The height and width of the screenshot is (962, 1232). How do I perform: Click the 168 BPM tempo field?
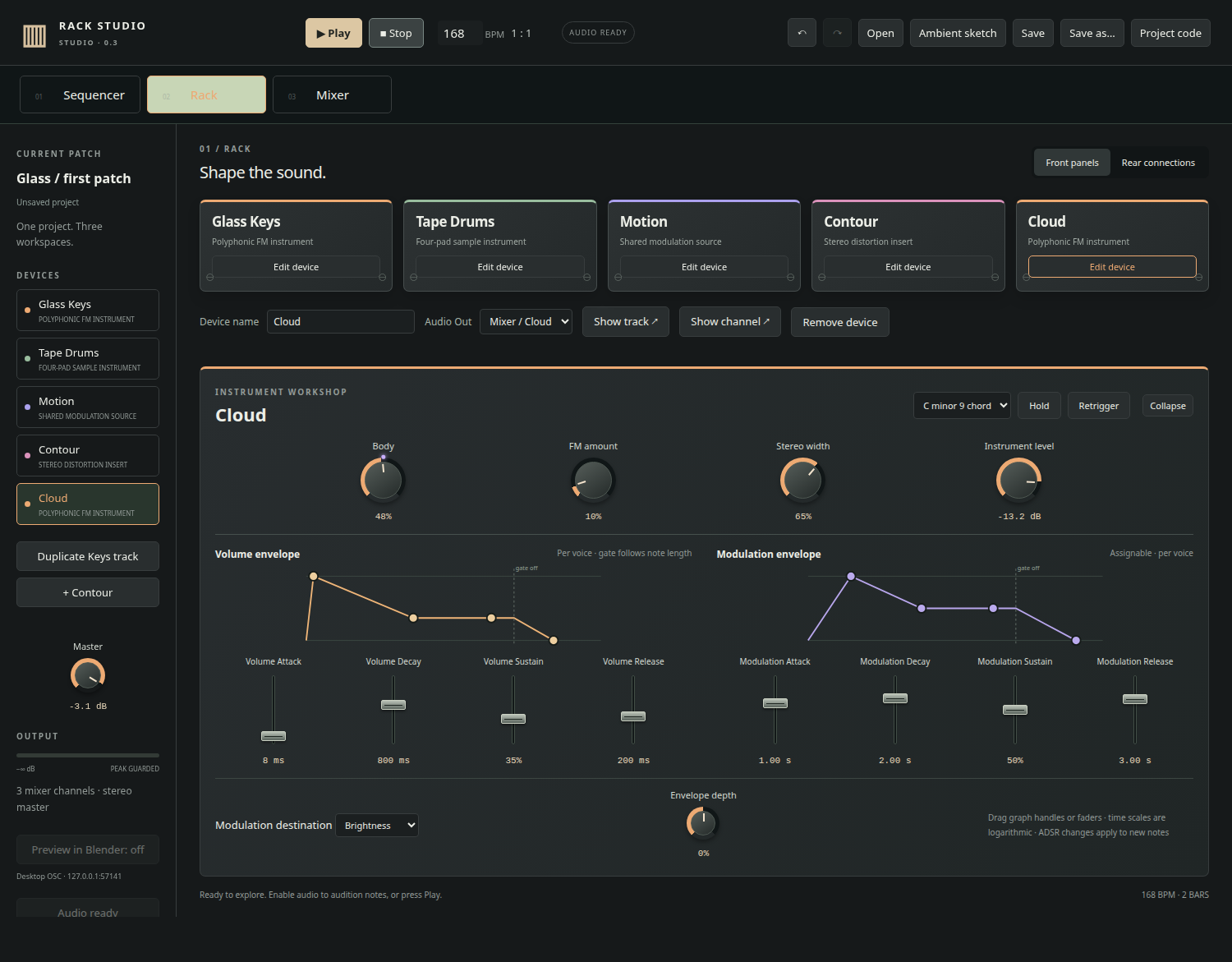pos(459,34)
